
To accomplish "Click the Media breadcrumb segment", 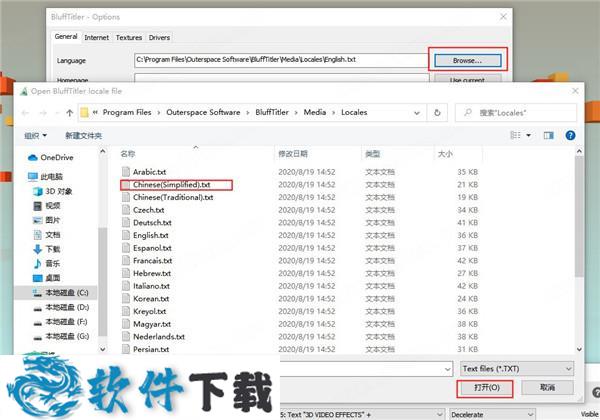I will (315, 112).
